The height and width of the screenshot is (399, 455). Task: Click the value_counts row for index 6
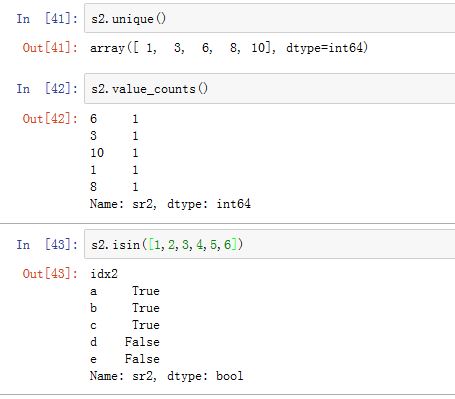[x=114, y=119]
